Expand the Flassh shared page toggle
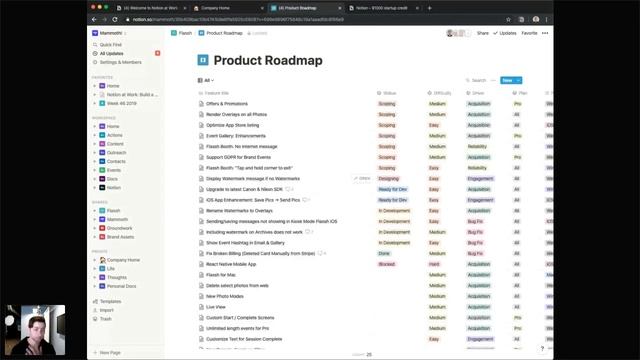 click(x=95, y=211)
